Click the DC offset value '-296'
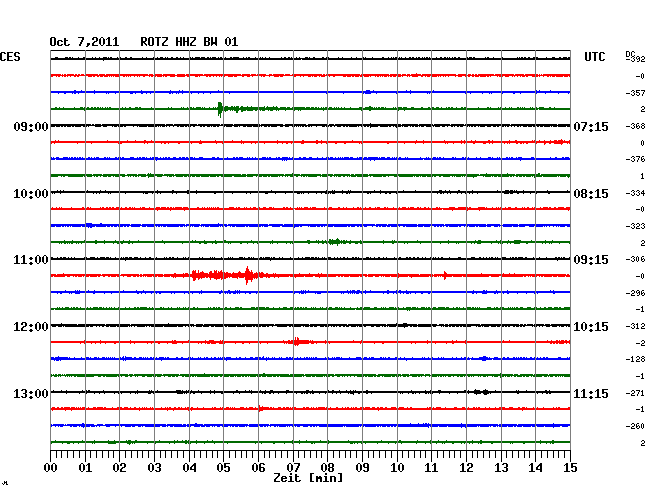This screenshot has height=494, width=650. point(635,293)
